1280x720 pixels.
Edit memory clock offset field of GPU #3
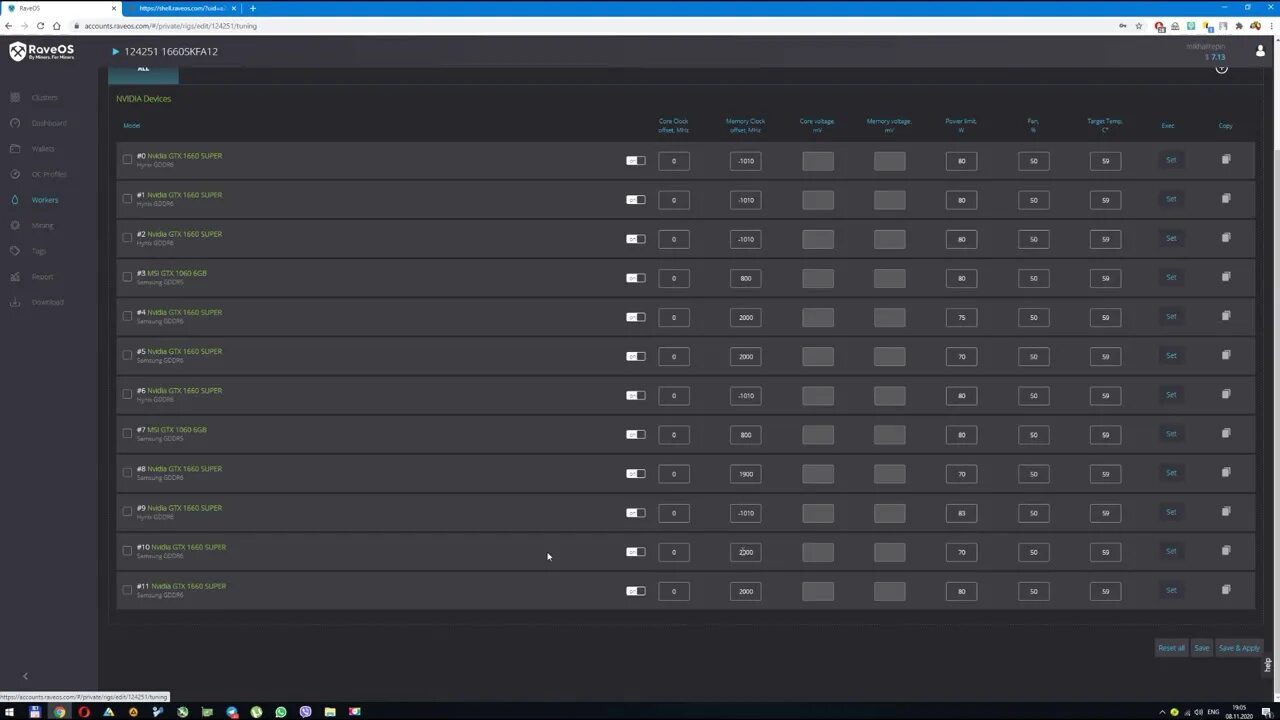(746, 278)
